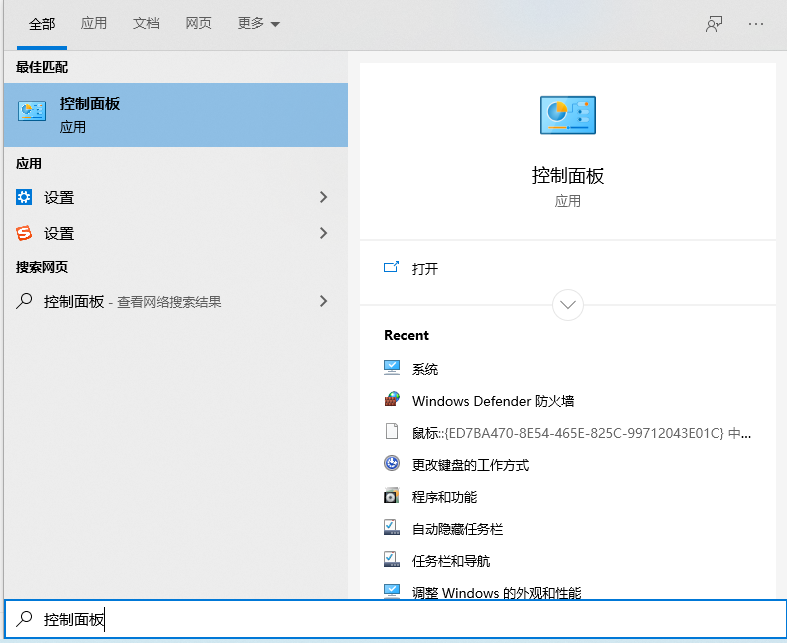Click the 程序和功能 icon
Screen dimensions: 787x643
(x=392, y=496)
